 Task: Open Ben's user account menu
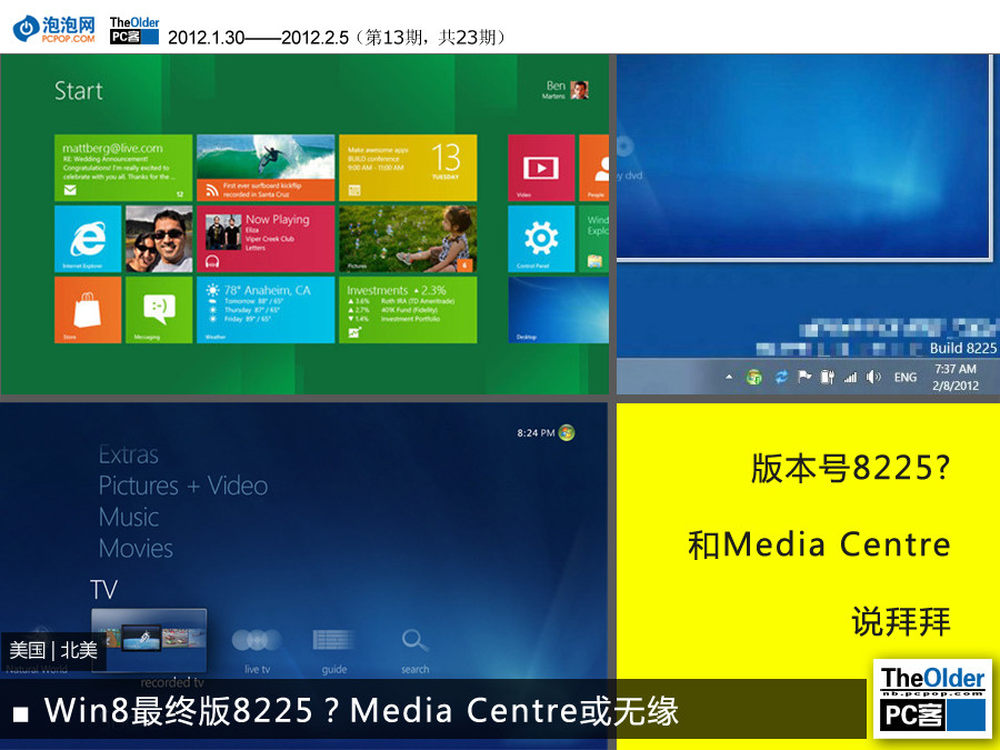tap(566, 90)
